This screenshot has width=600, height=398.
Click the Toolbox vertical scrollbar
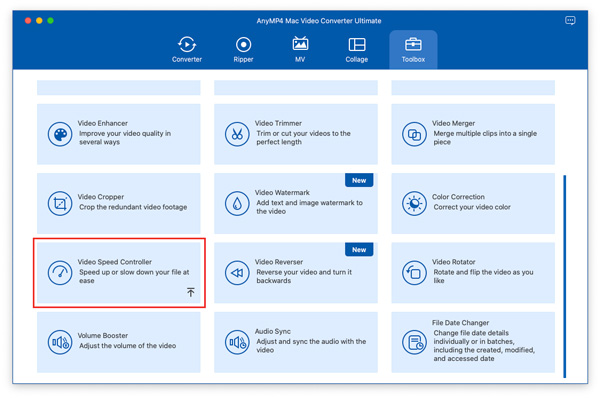coord(564,276)
